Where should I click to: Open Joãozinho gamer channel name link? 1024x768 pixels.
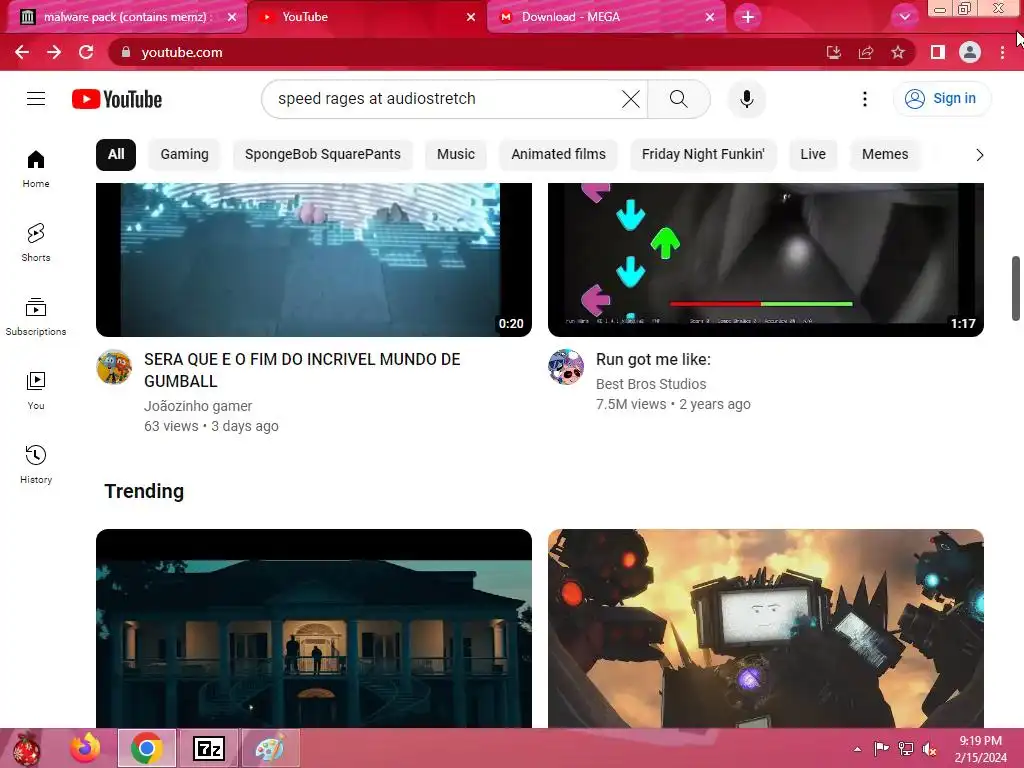tap(198, 406)
